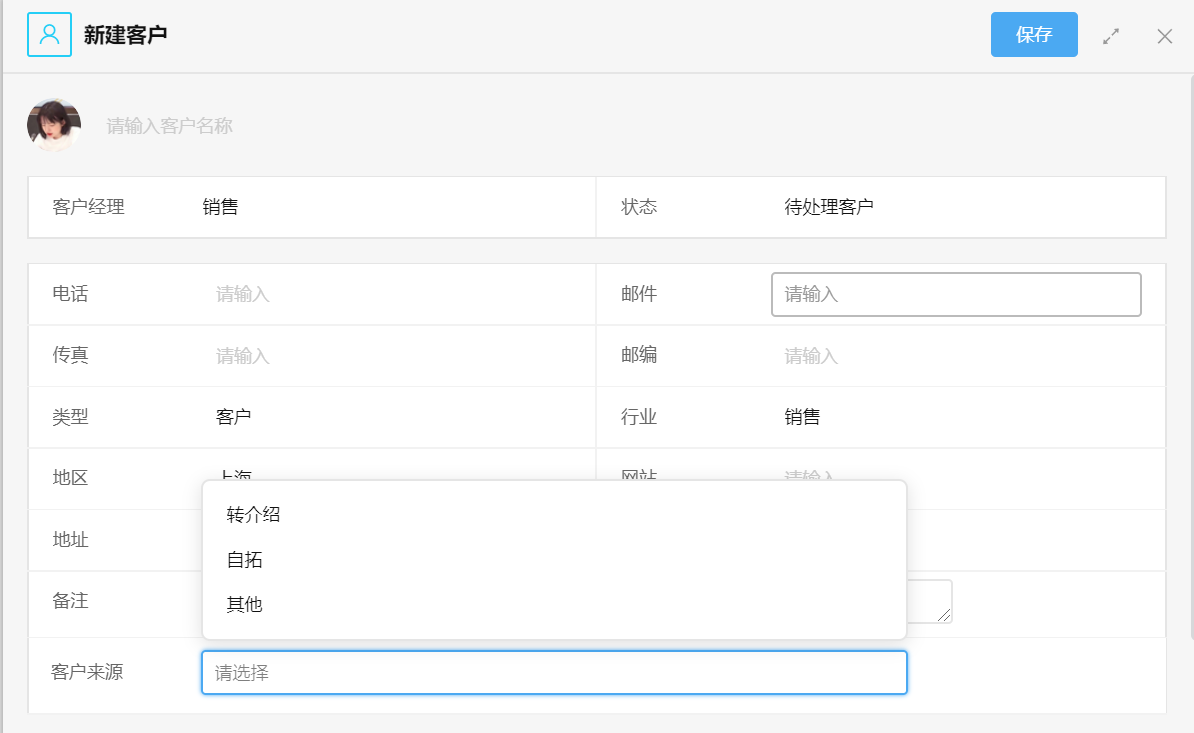Open the 行业 field showing 销售

[x=802, y=417]
